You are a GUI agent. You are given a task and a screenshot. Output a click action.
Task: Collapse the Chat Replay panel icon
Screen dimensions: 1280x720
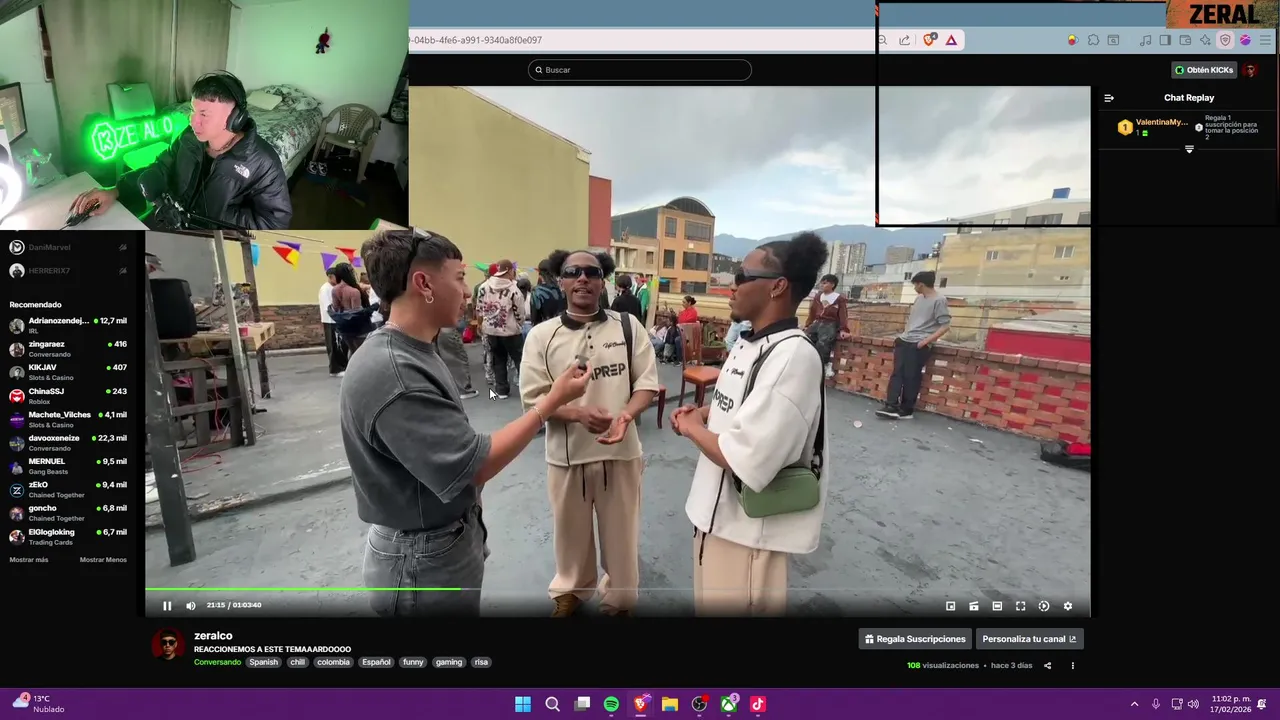pos(1109,98)
